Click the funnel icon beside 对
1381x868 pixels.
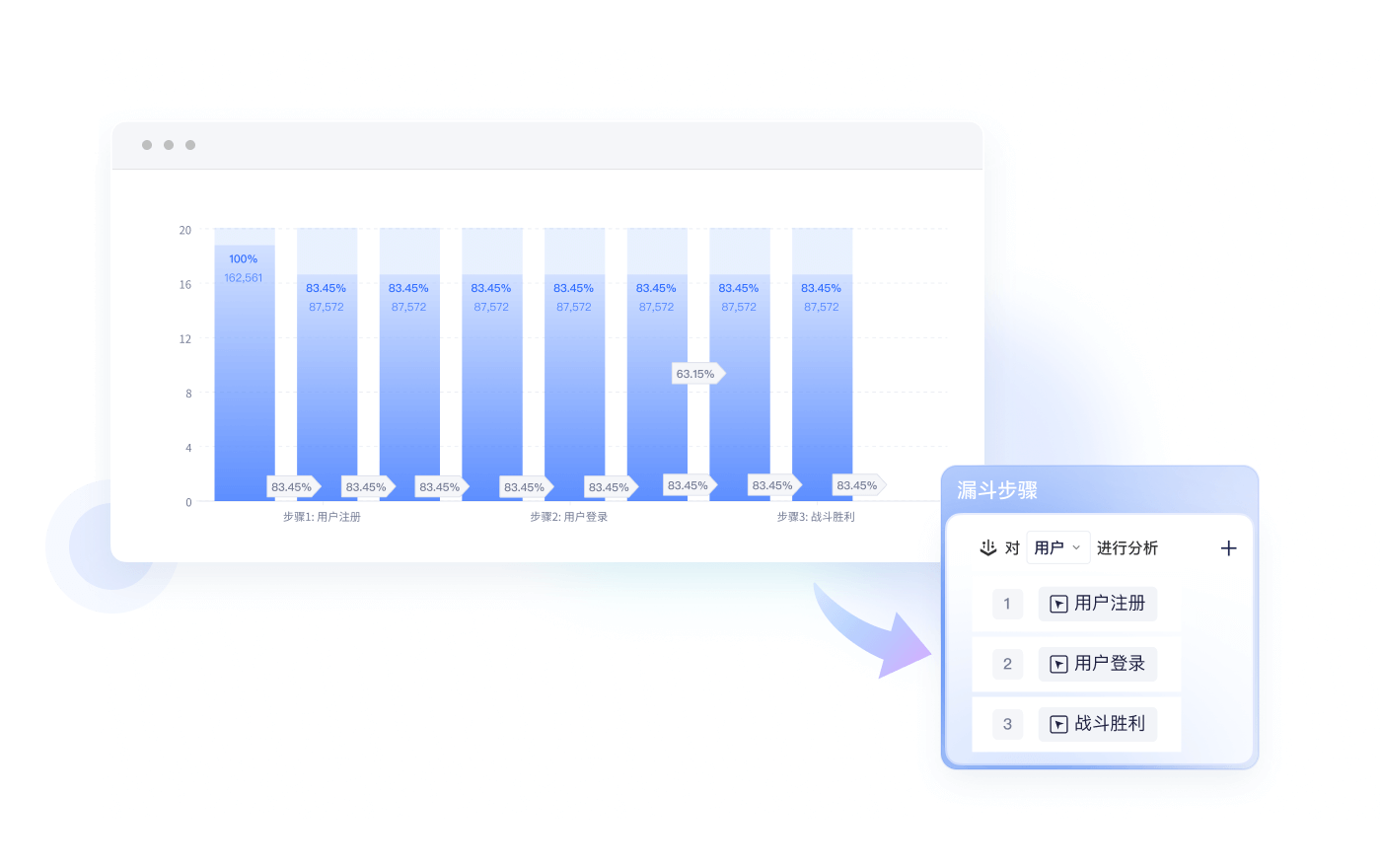987,547
